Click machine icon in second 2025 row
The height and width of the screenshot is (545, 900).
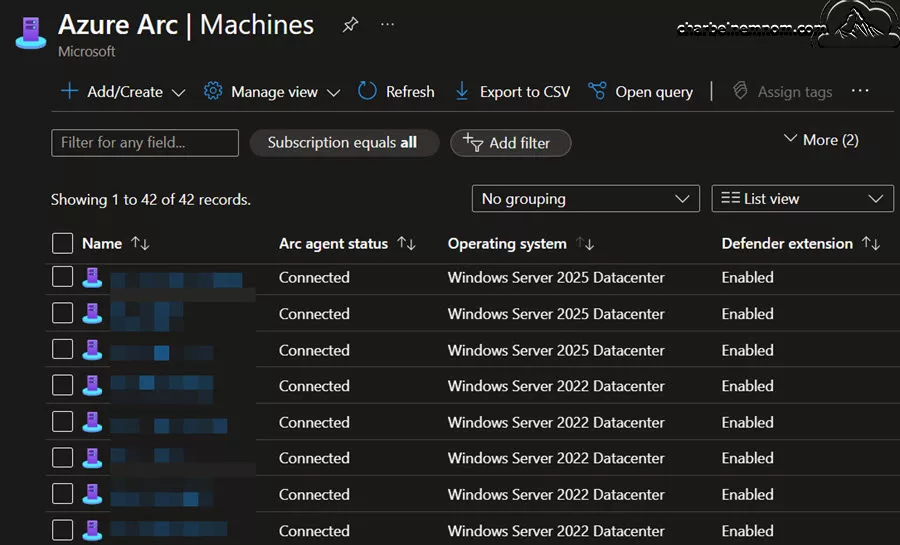pyautogui.click(x=92, y=314)
